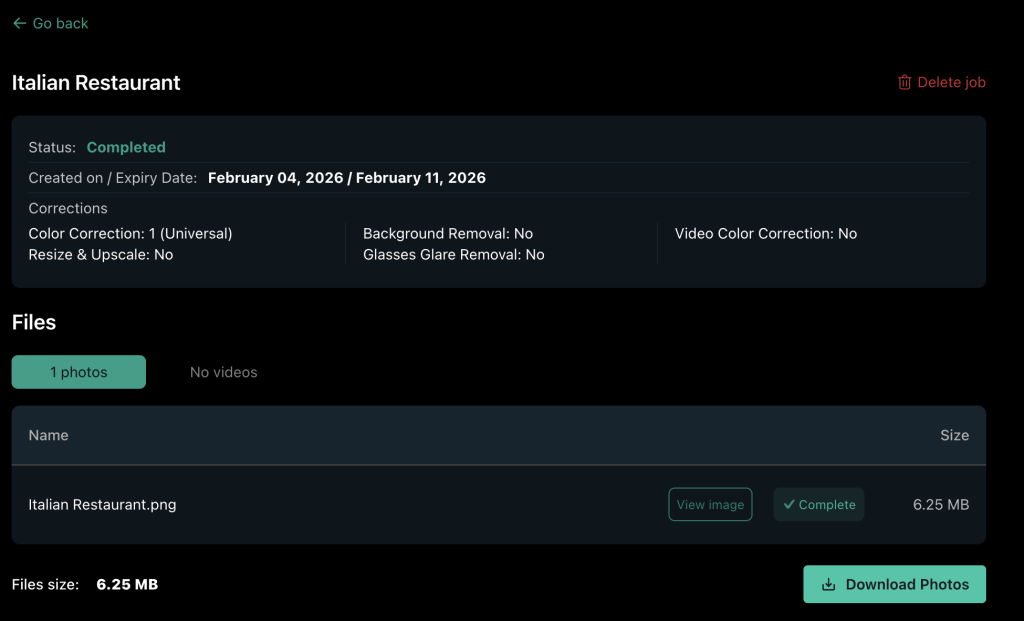Click the Italian Restaurant job title heading
Viewport: 1024px width, 621px height.
click(x=96, y=83)
